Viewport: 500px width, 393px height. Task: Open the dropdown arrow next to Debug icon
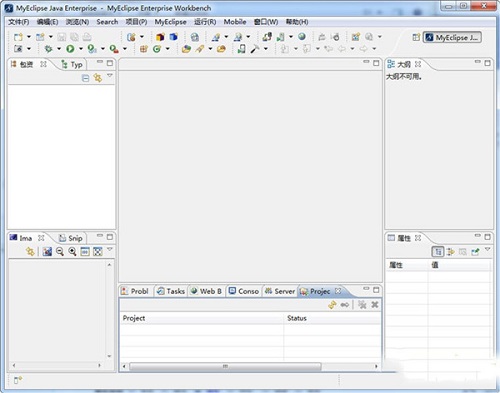[59, 49]
